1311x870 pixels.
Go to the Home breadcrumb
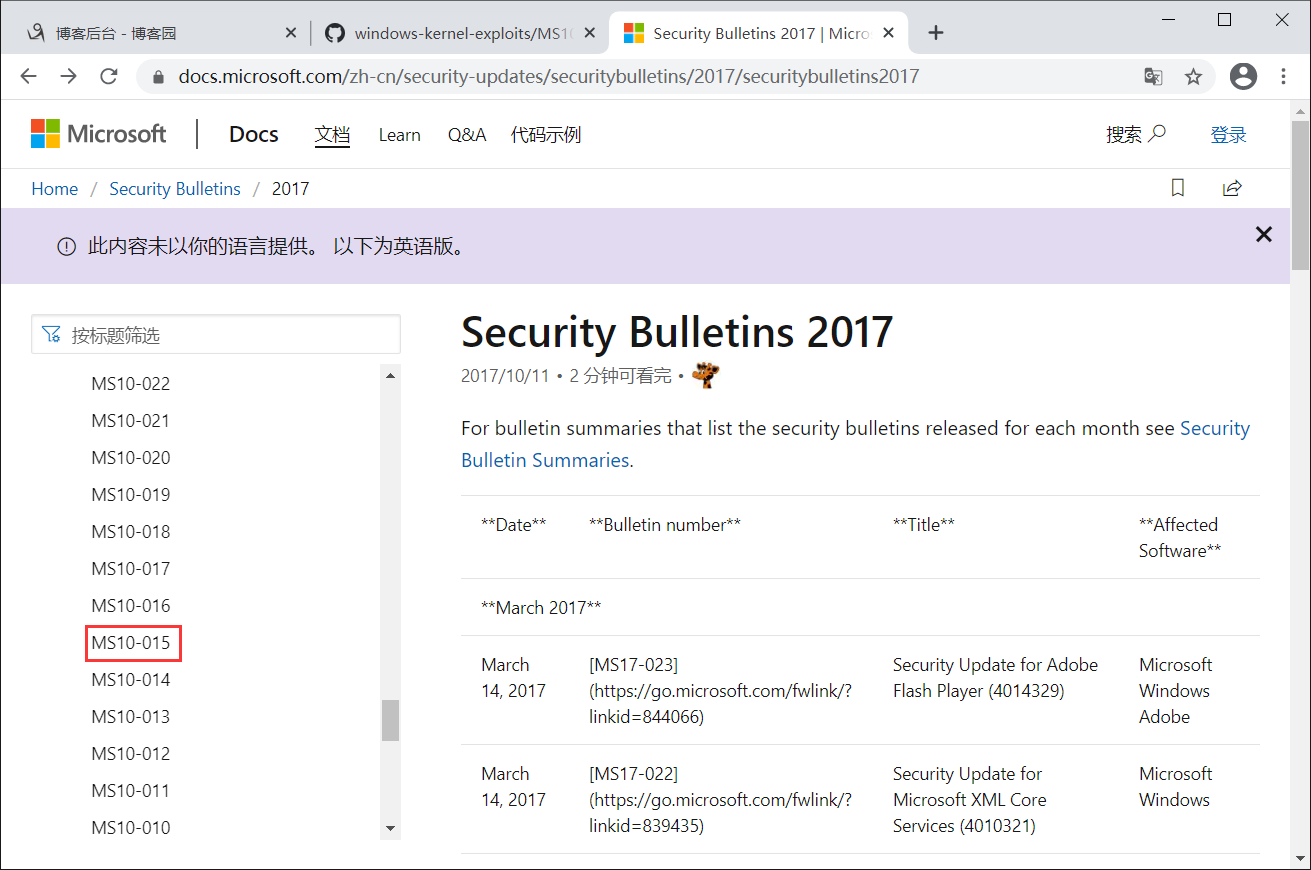click(x=55, y=189)
